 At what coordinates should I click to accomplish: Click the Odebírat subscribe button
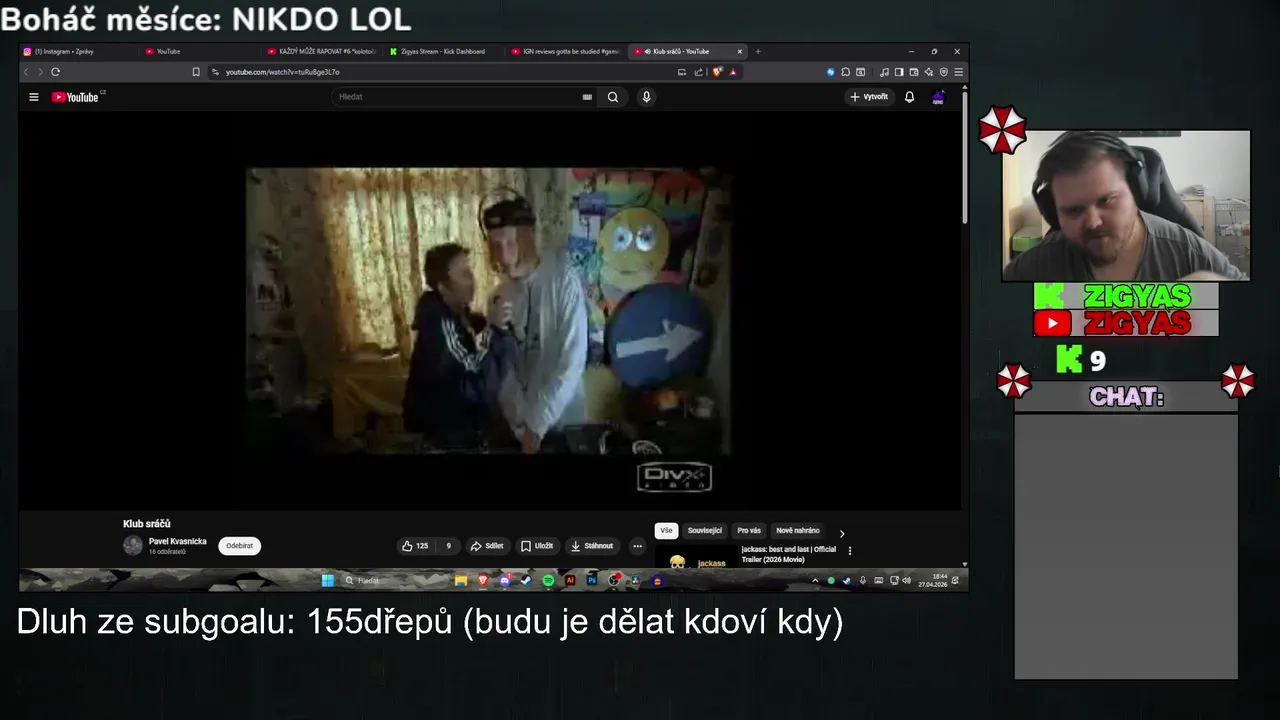coord(239,546)
